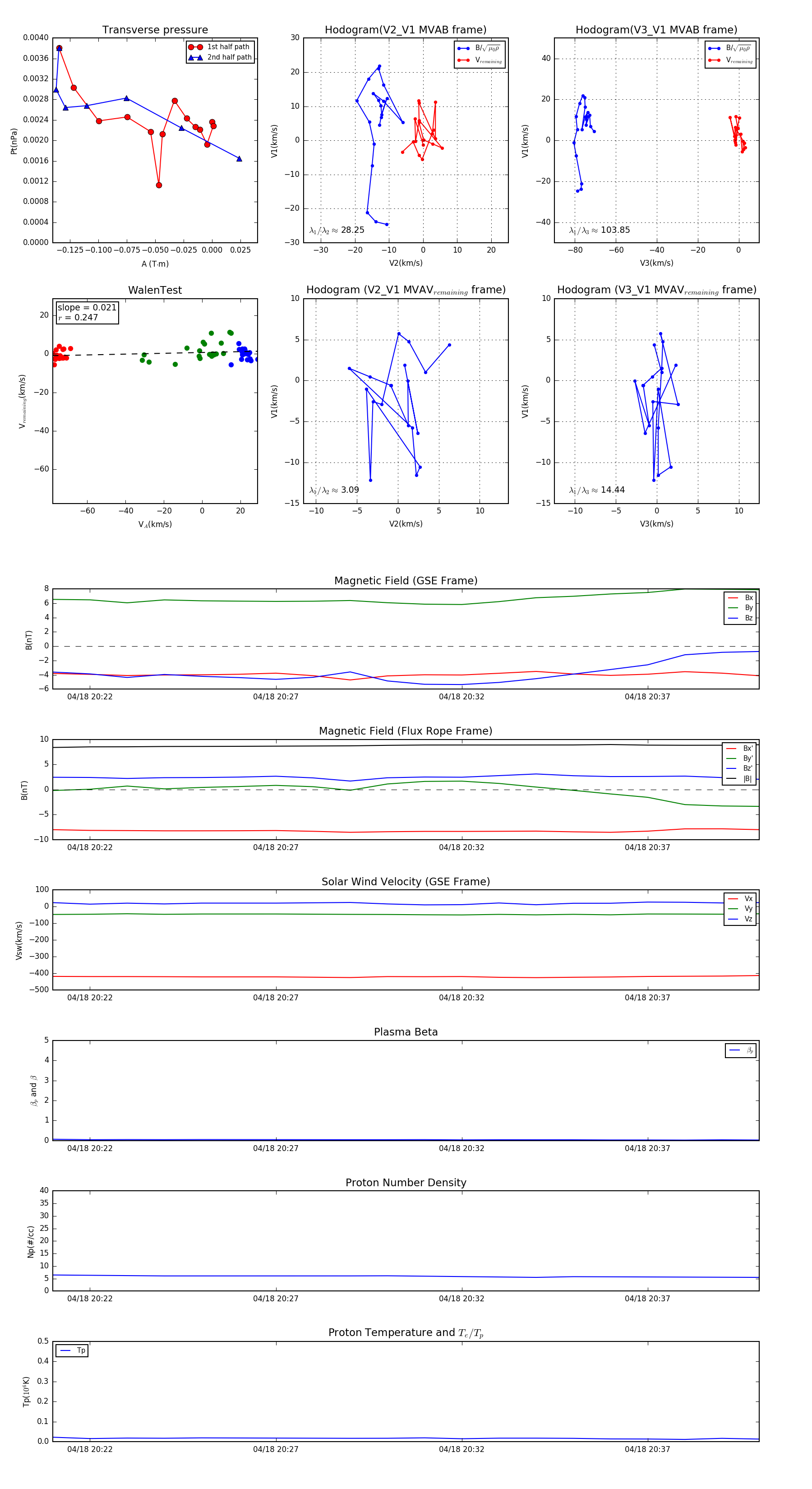Select the Bx' legend entry

pos(739,748)
